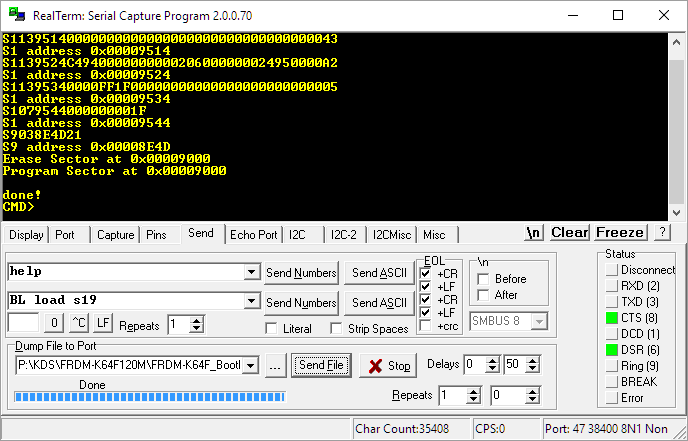Click the Stop button with red X
688x441 pixels.
pyautogui.click(x=389, y=366)
